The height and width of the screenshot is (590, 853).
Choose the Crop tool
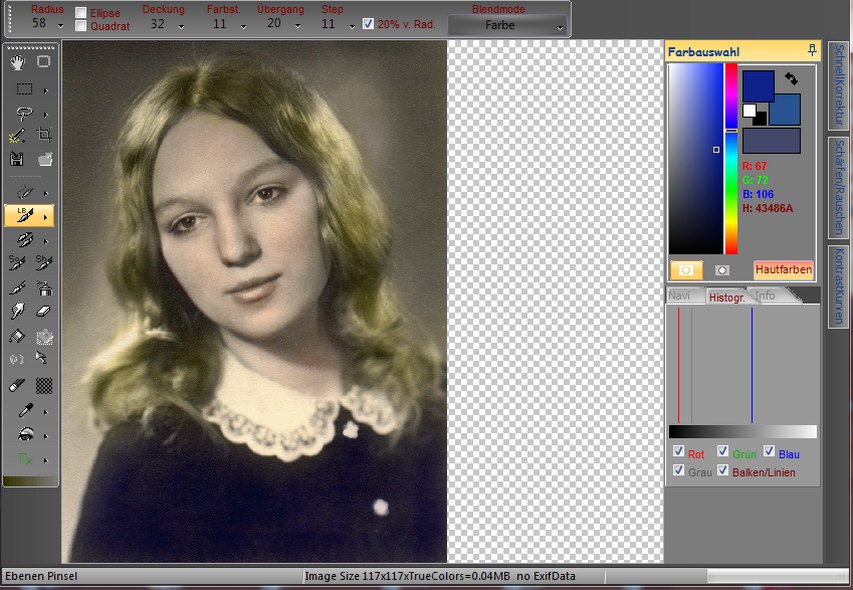coord(44,135)
